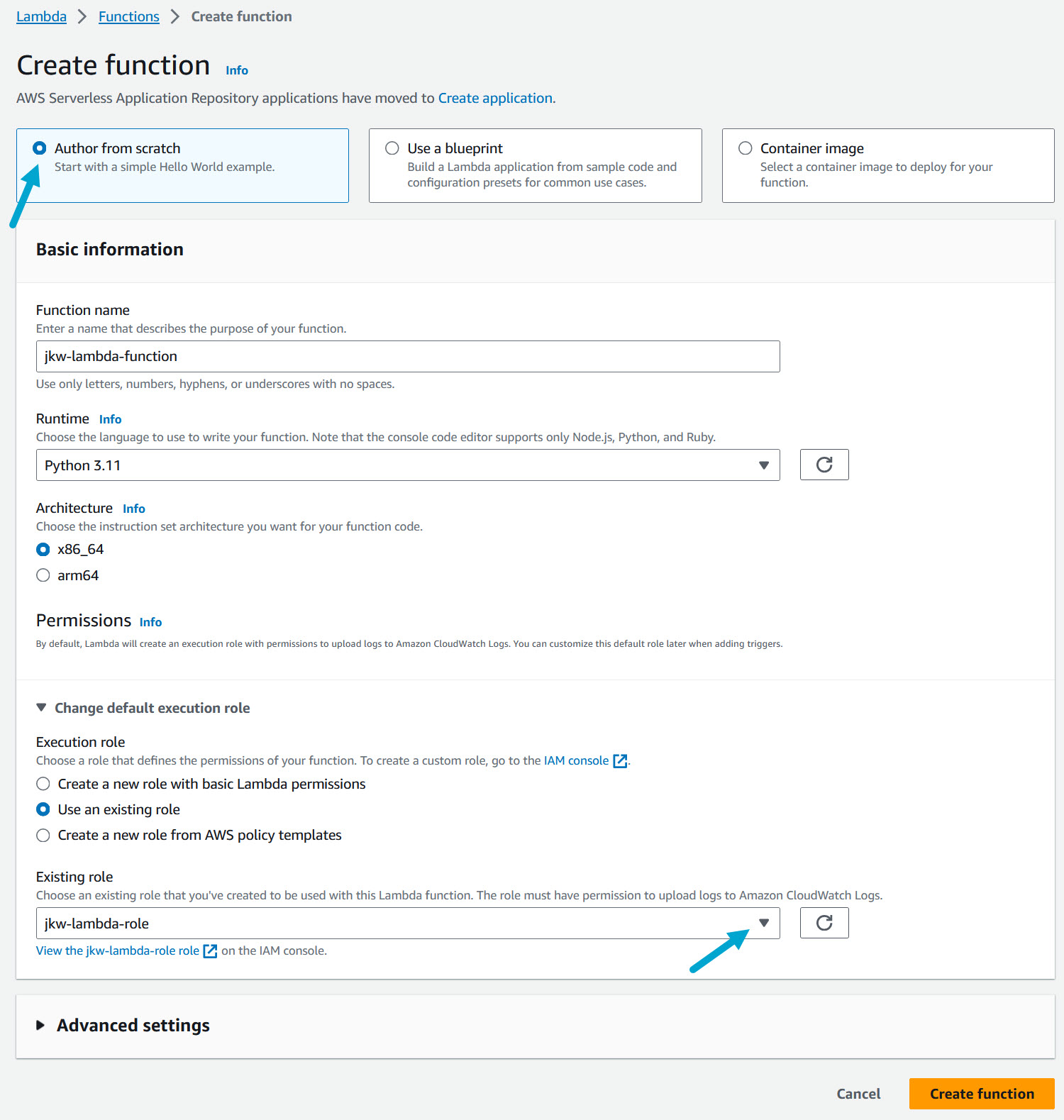Show Runtime Info help
Image resolution: width=1064 pixels, height=1120 pixels.
pos(110,419)
